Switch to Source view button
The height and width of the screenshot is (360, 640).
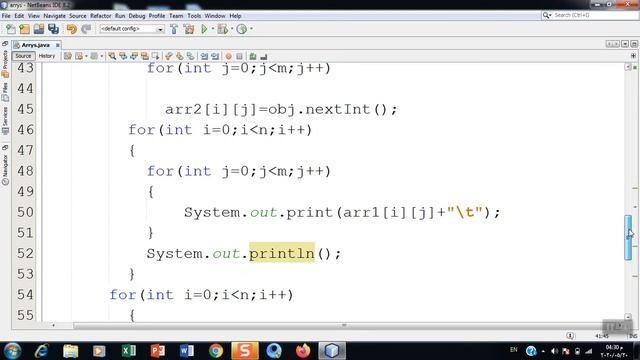coord(23,56)
